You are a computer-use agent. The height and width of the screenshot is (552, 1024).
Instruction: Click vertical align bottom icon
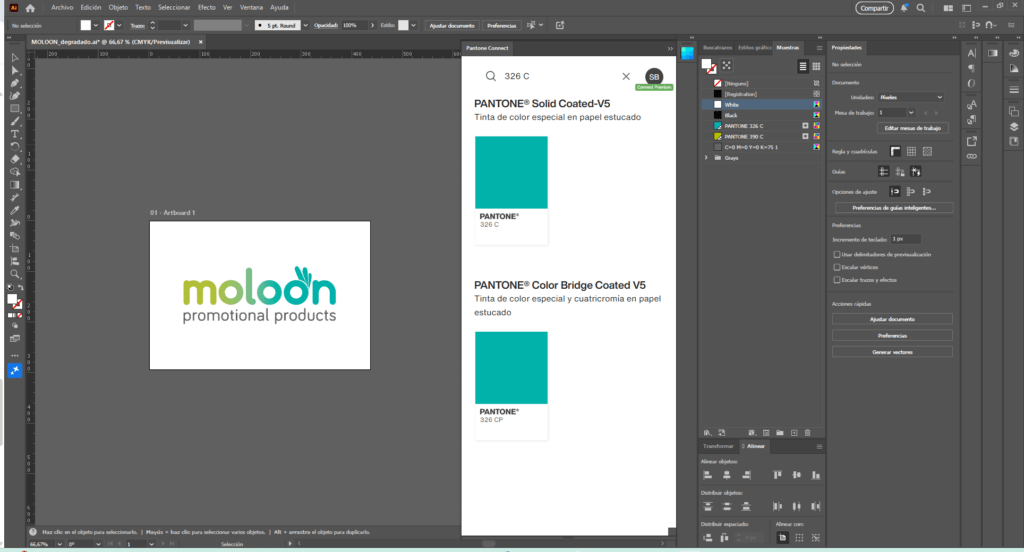[816, 475]
